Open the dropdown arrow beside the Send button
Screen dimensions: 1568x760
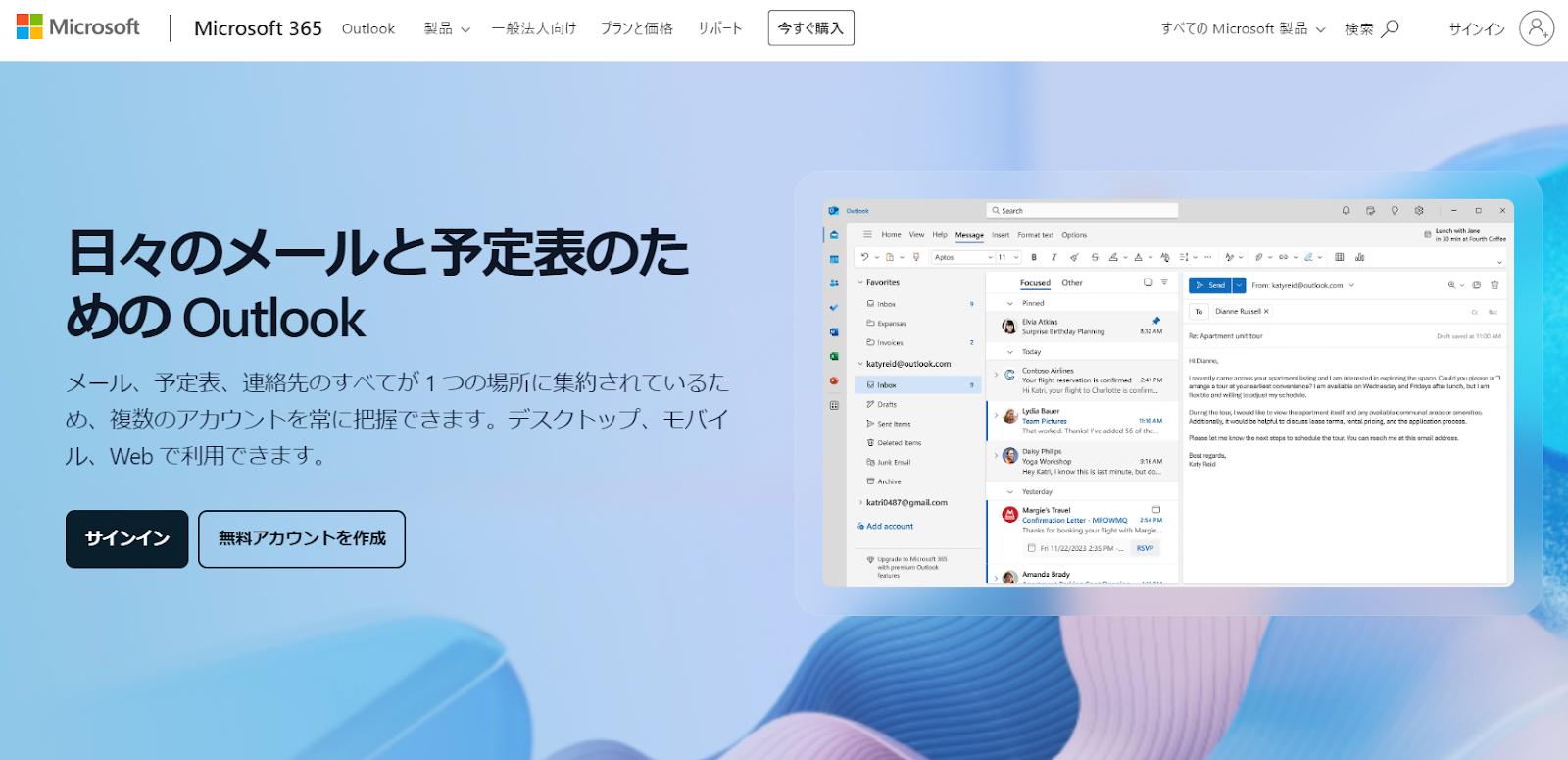[x=1239, y=285]
